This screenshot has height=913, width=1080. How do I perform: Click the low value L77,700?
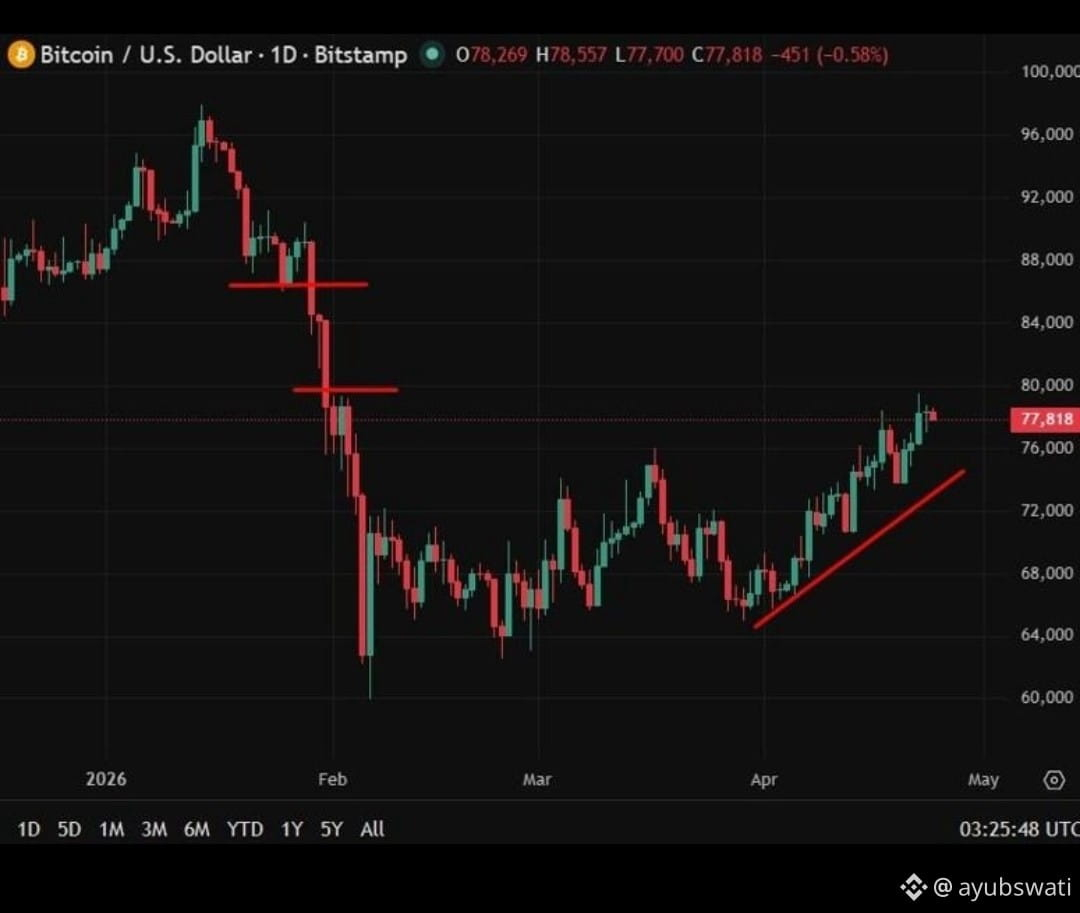(x=650, y=54)
